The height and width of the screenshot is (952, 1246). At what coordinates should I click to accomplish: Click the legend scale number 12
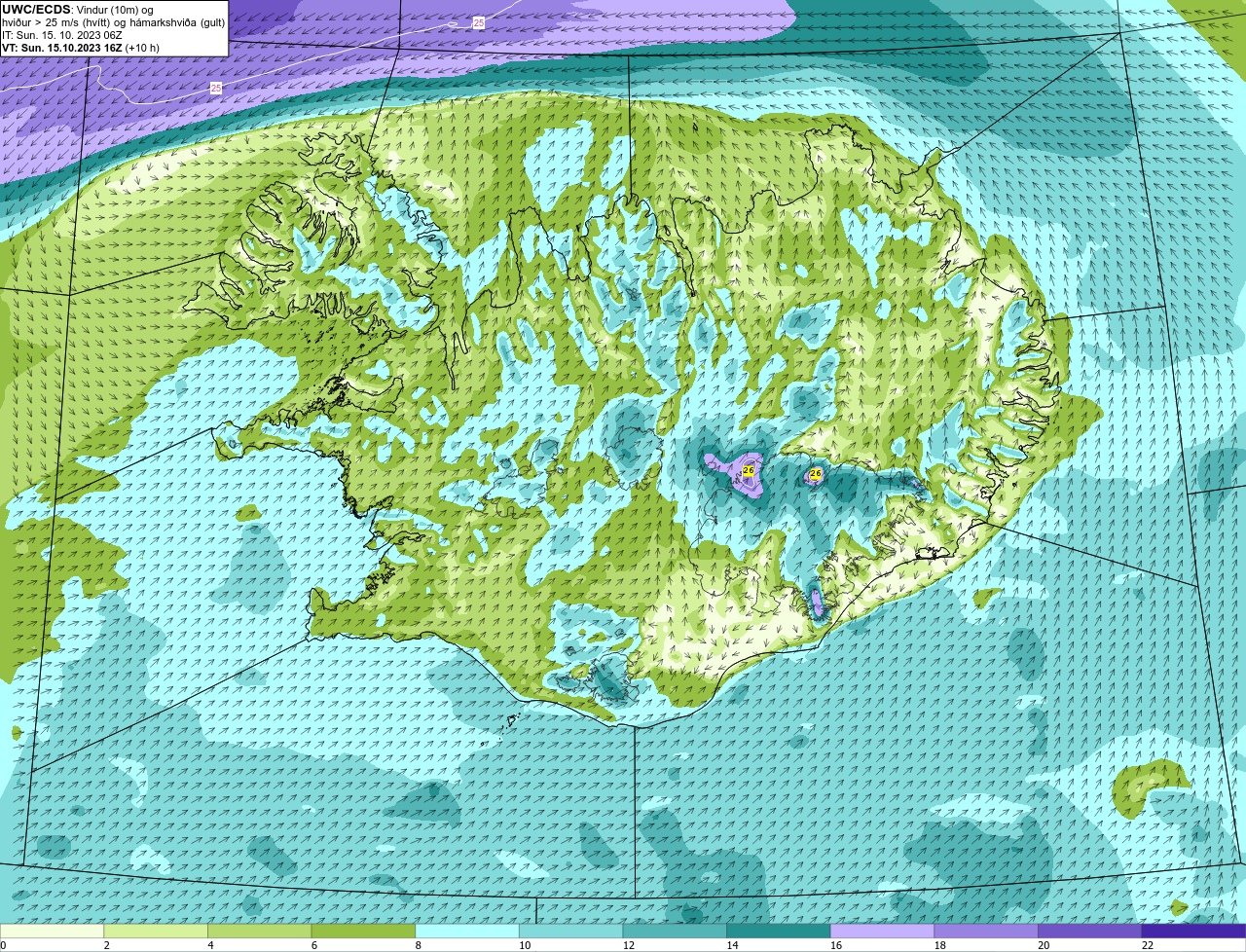click(x=628, y=945)
